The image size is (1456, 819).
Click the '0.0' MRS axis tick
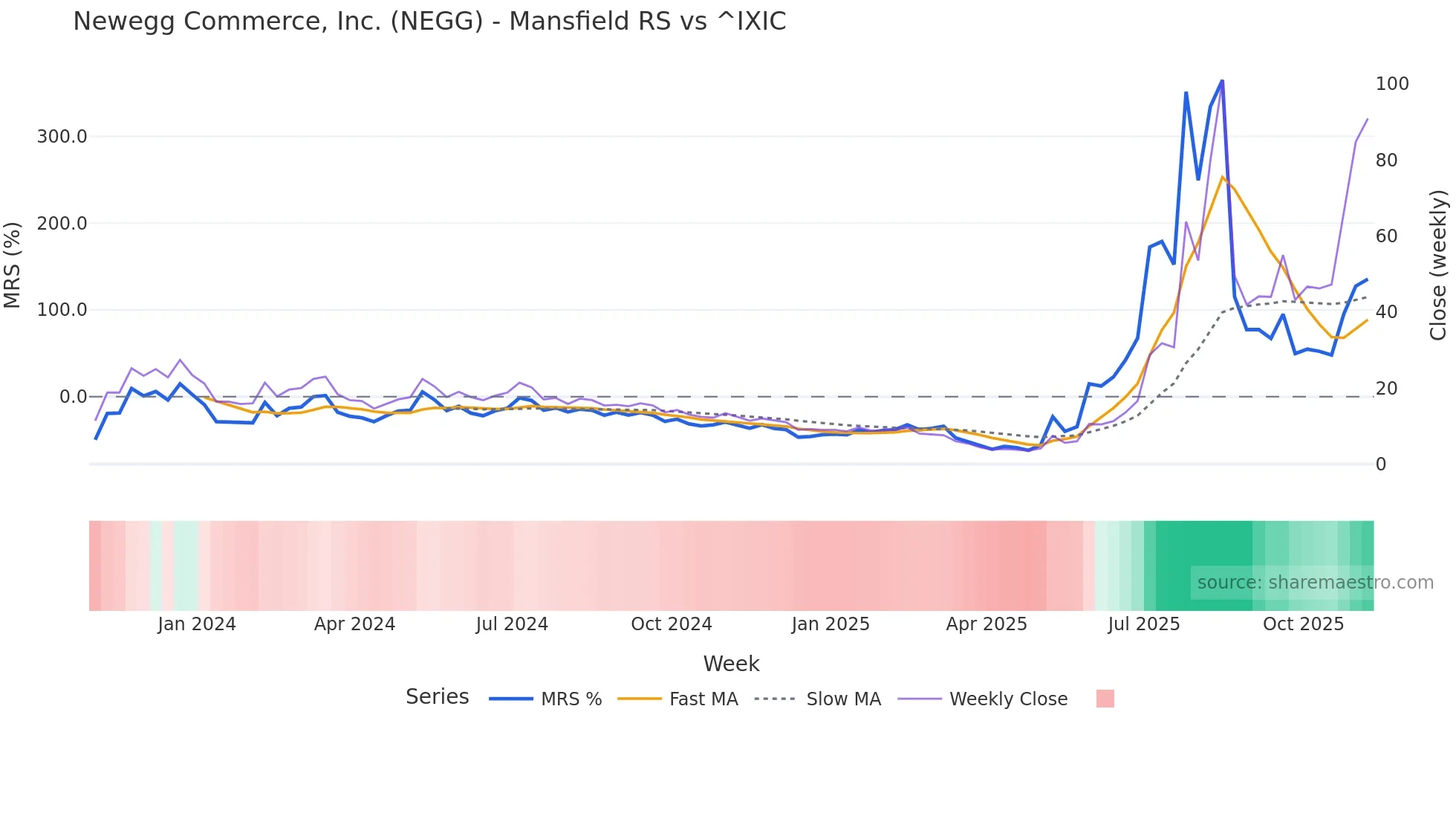(x=74, y=397)
